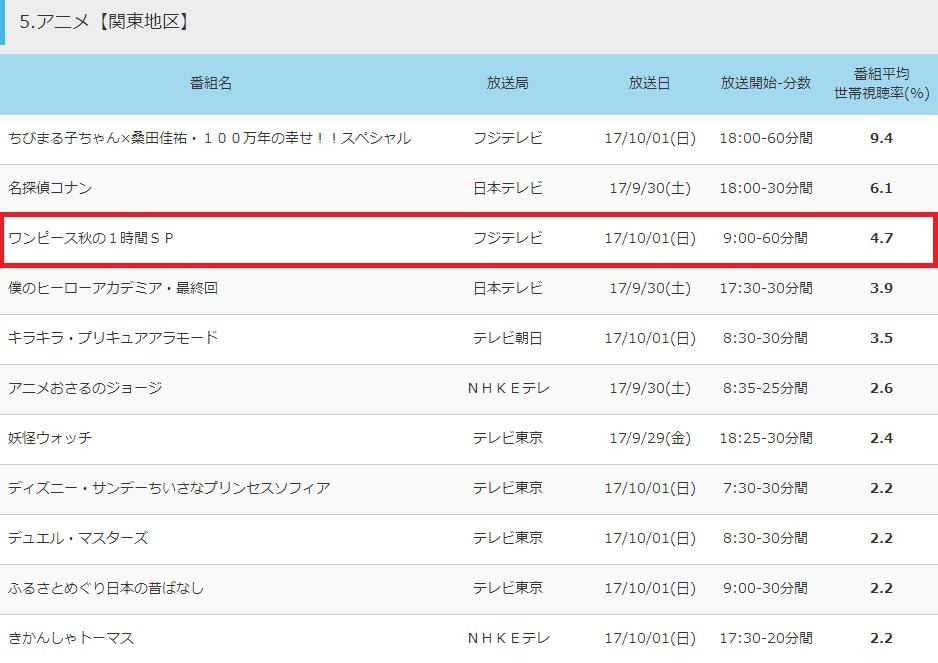938x663 pixels.
Task: Click the 17/9/30(土) date for 名探偵コナン
Action: (650, 188)
